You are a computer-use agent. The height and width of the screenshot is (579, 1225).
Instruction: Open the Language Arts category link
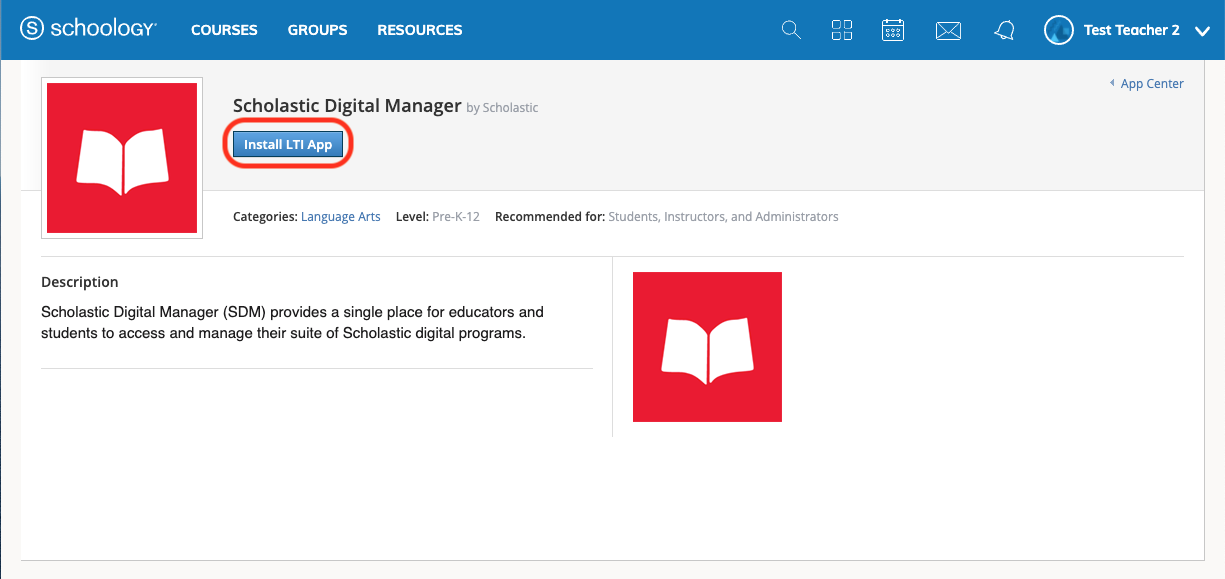[x=341, y=216]
